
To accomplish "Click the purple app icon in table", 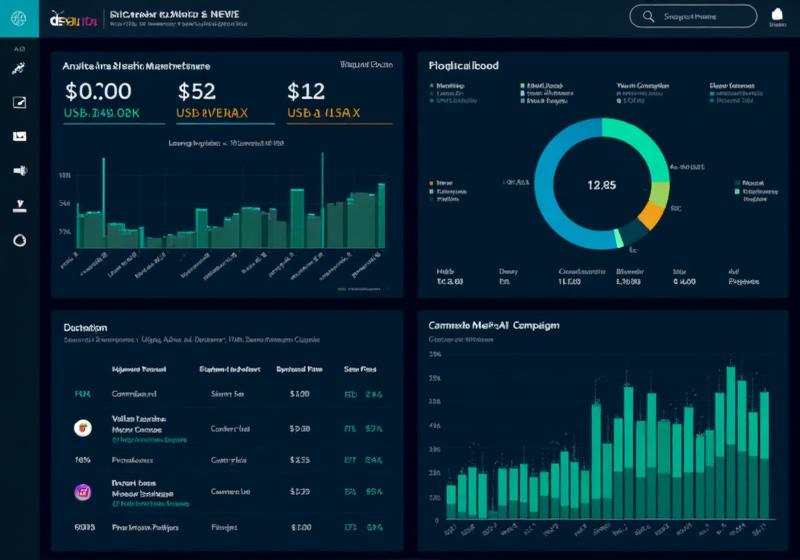I will [x=83, y=491].
